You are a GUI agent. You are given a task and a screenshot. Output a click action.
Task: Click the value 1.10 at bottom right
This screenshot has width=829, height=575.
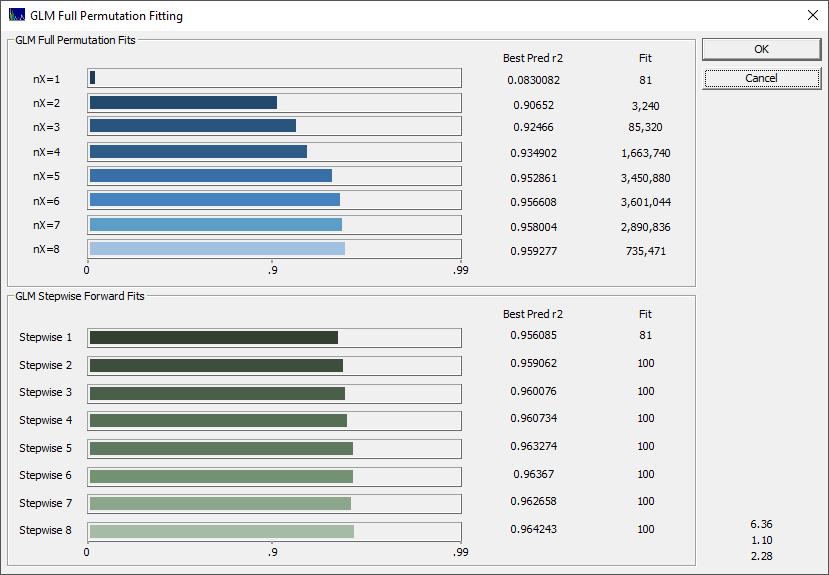coord(761,540)
